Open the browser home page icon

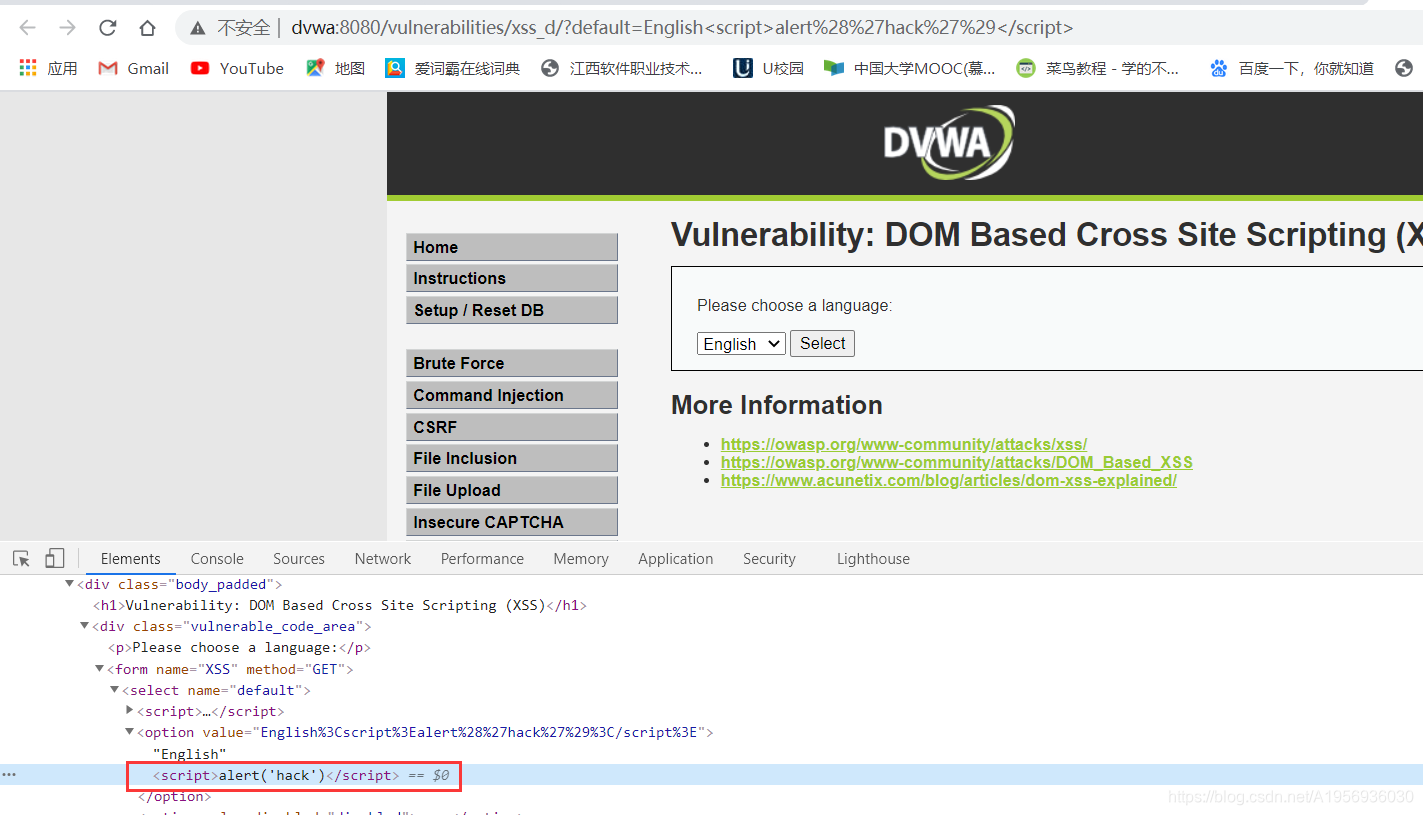[x=147, y=28]
